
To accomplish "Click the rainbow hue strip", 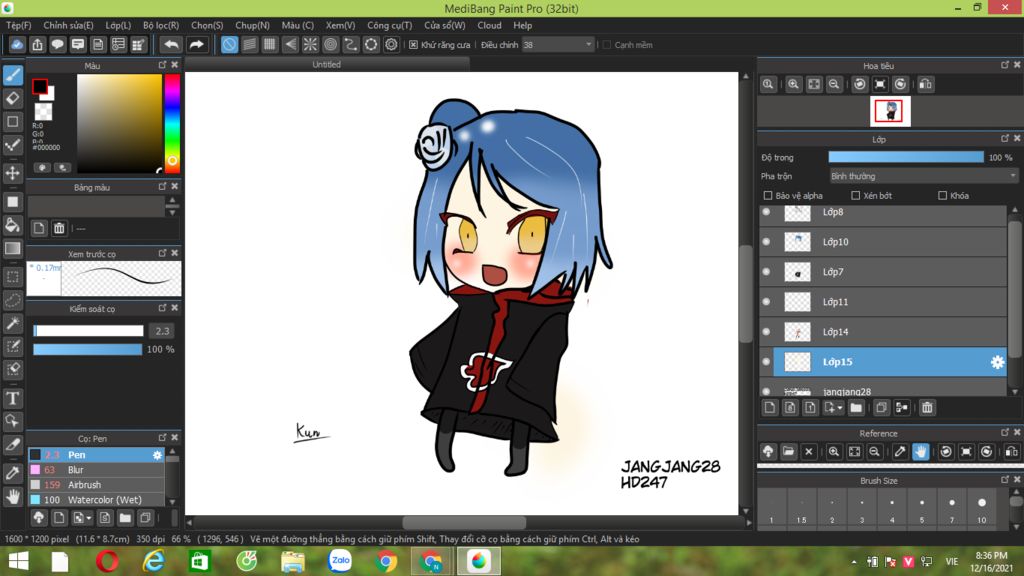I will pos(172,123).
